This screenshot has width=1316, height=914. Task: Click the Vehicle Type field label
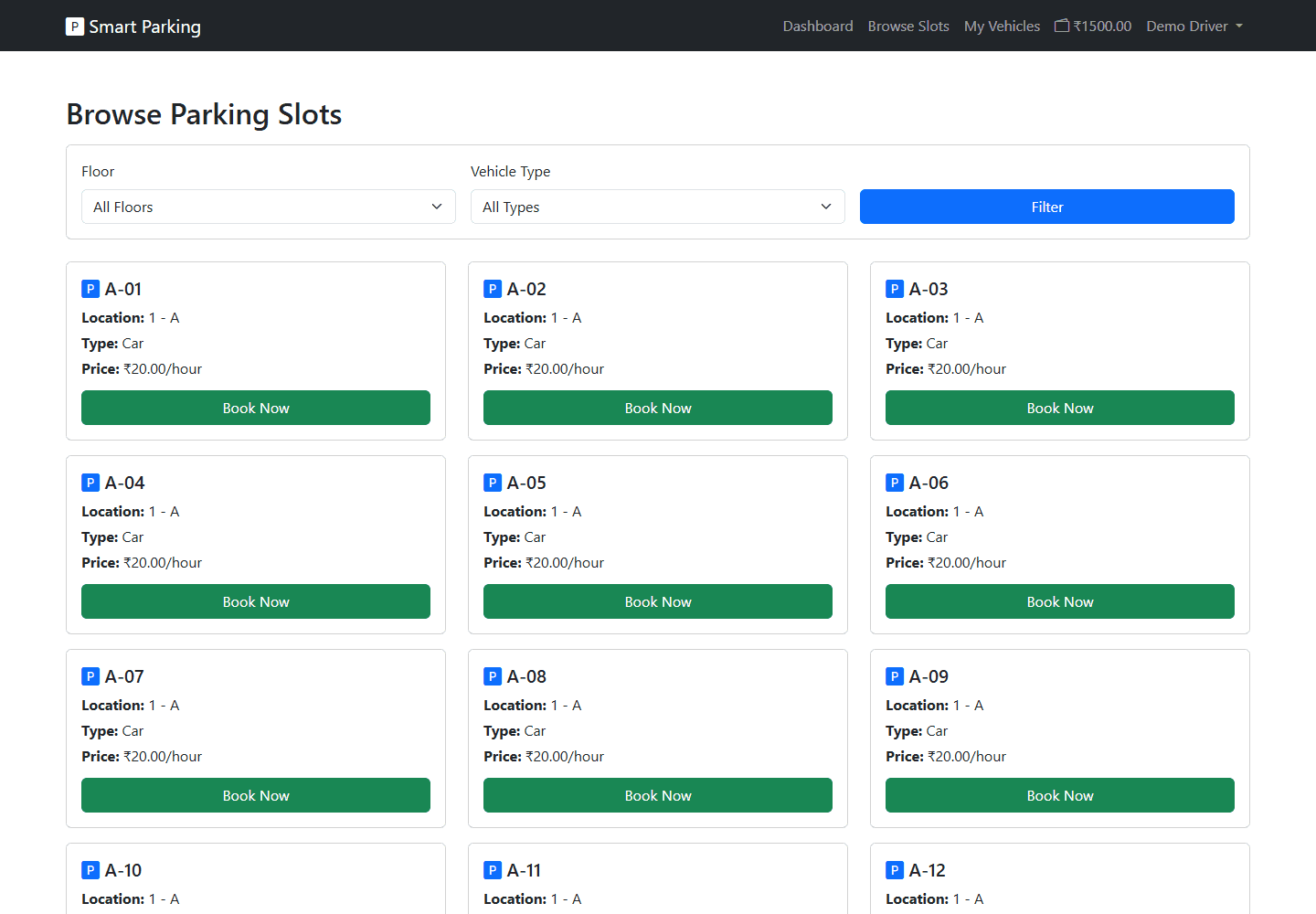coord(511,171)
